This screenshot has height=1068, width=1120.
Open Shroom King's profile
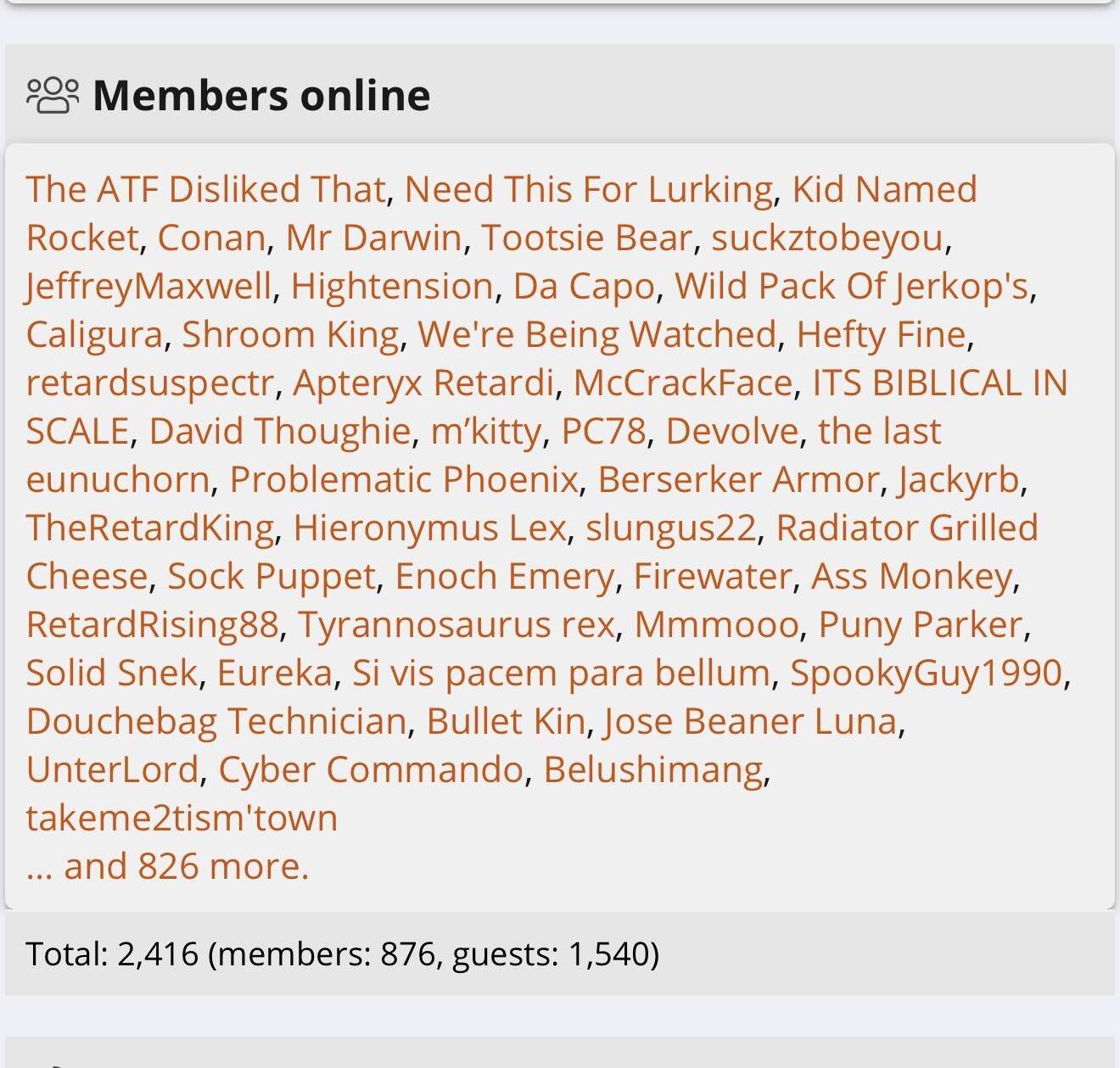(x=290, y=334)
